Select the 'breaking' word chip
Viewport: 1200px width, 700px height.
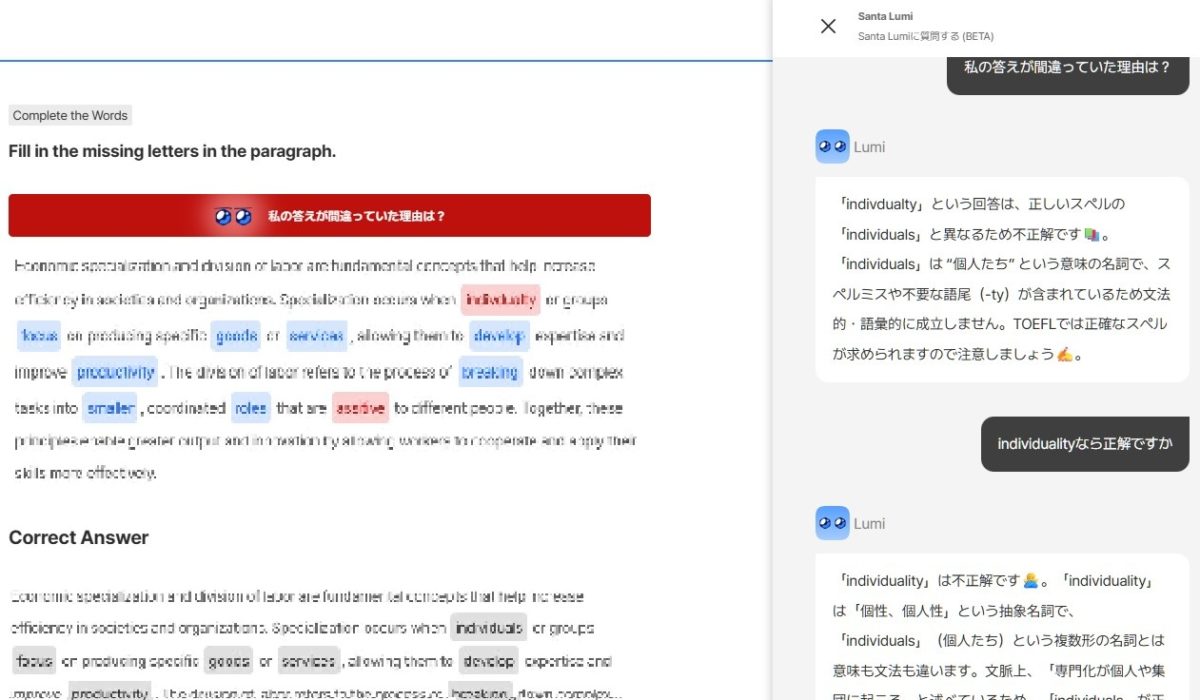click(489, 371)
